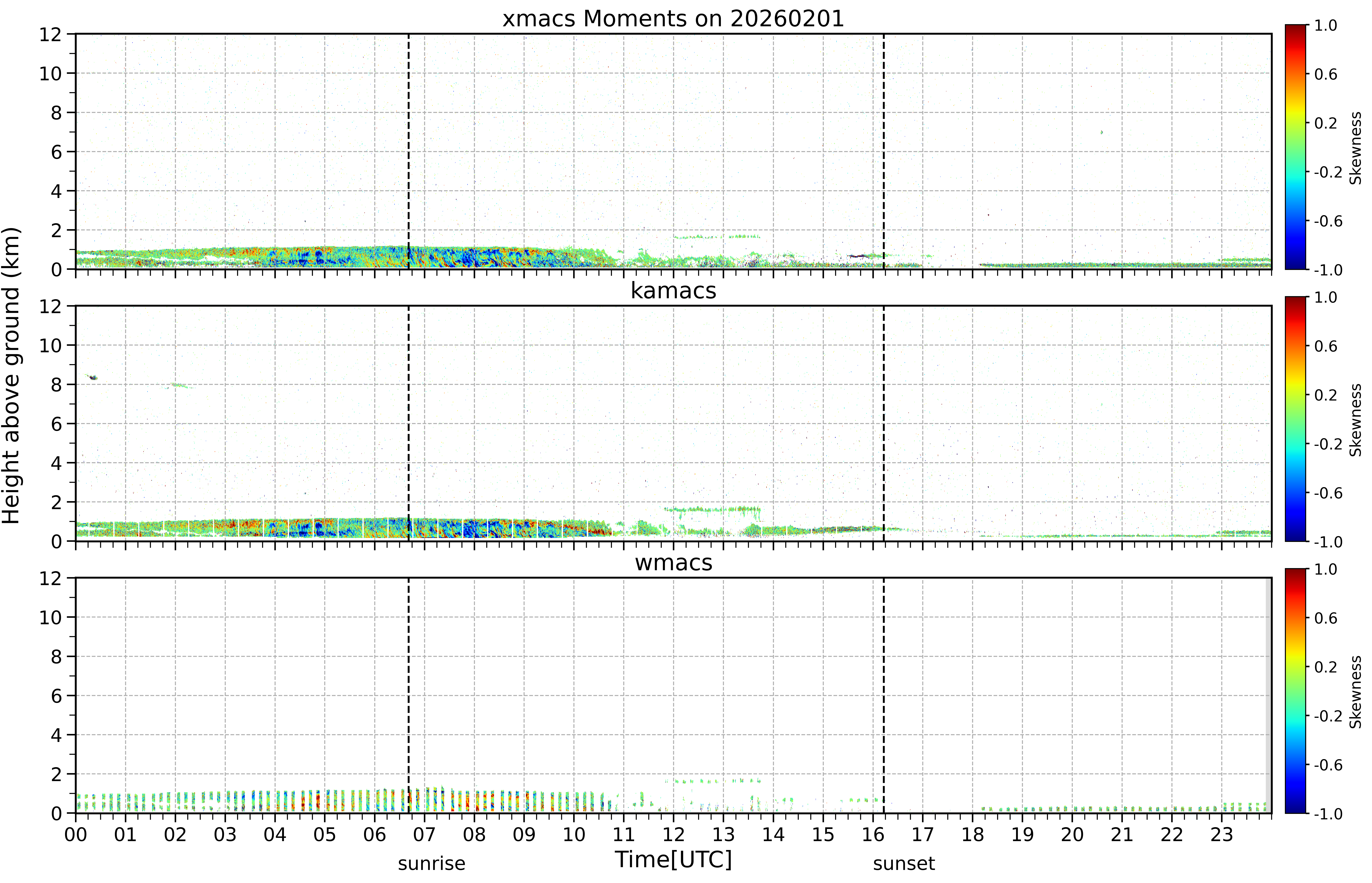Click the sunrise dashed line in wmacs panel
The image size is (1372, 883).
click(x=409, y=696)
